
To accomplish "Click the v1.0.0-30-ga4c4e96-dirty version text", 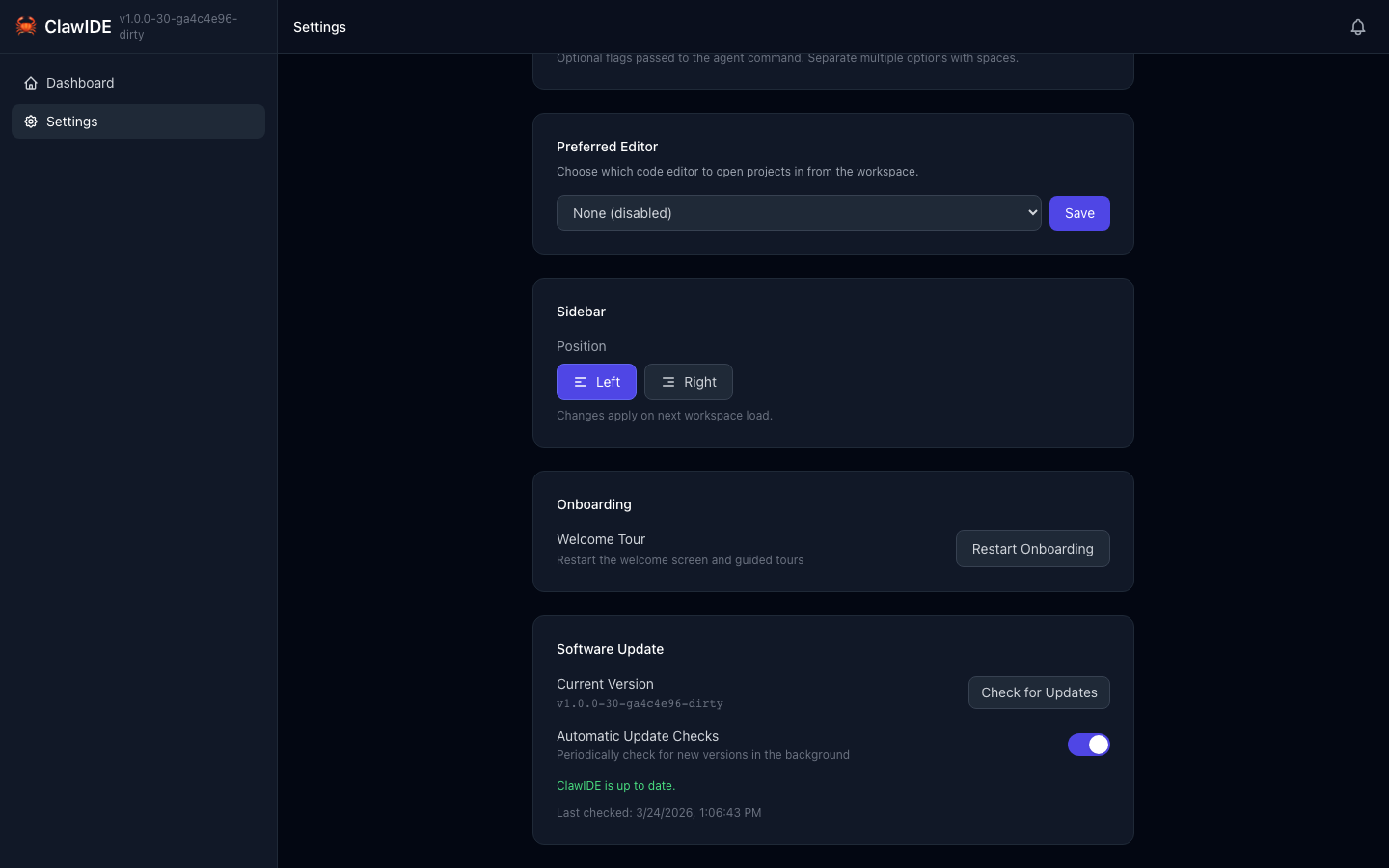I will click(640, 704).
